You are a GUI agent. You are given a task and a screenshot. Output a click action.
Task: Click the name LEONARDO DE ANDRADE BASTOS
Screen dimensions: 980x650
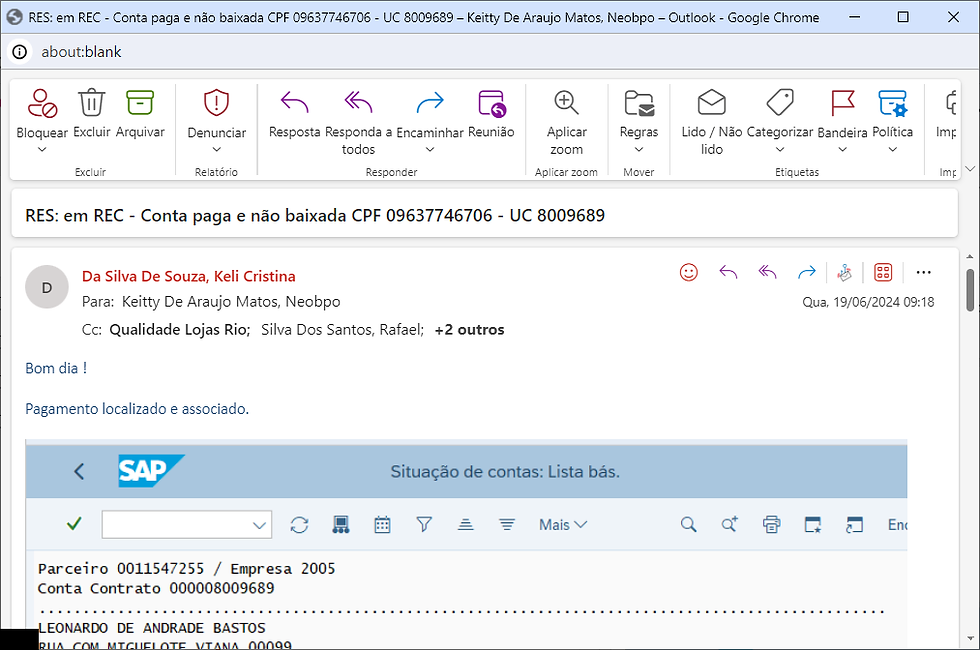point(152,628)
